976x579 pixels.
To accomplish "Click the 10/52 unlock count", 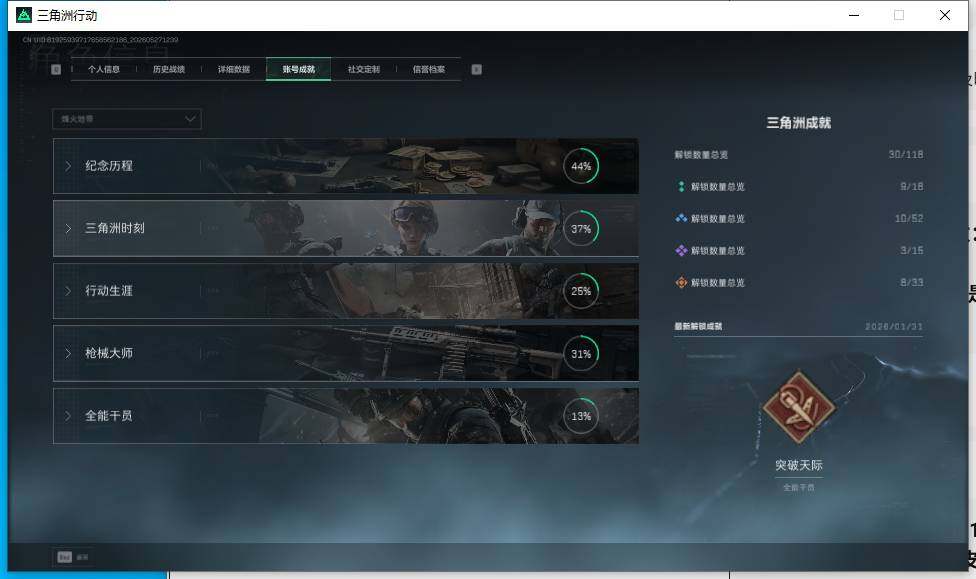I will click(x=909, y=219).
